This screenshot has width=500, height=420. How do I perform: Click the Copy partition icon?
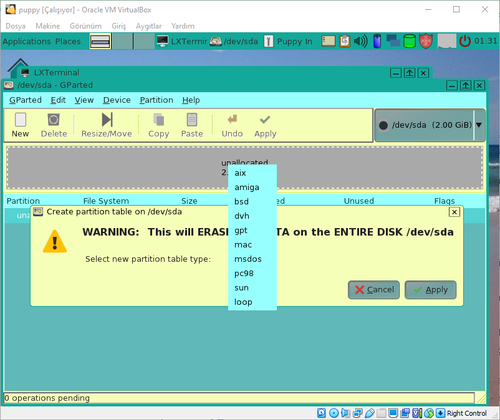159,120
